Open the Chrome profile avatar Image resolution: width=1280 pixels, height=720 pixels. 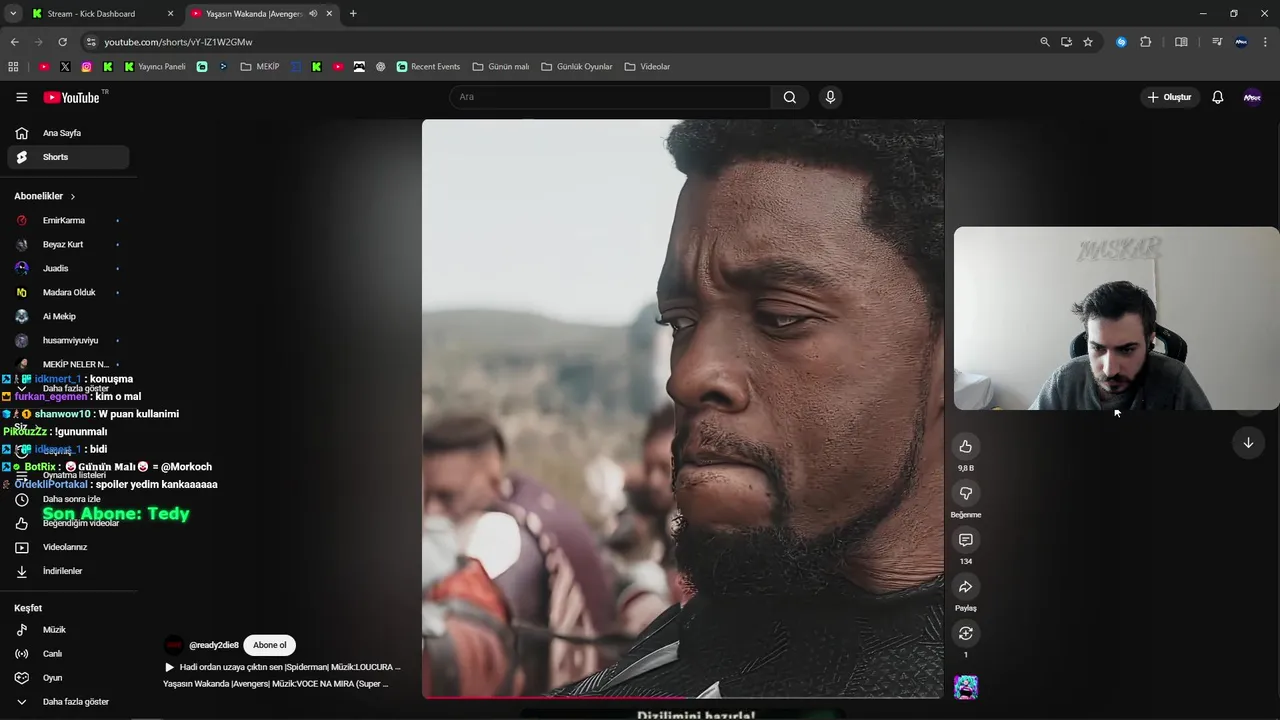click(1241, 42)
